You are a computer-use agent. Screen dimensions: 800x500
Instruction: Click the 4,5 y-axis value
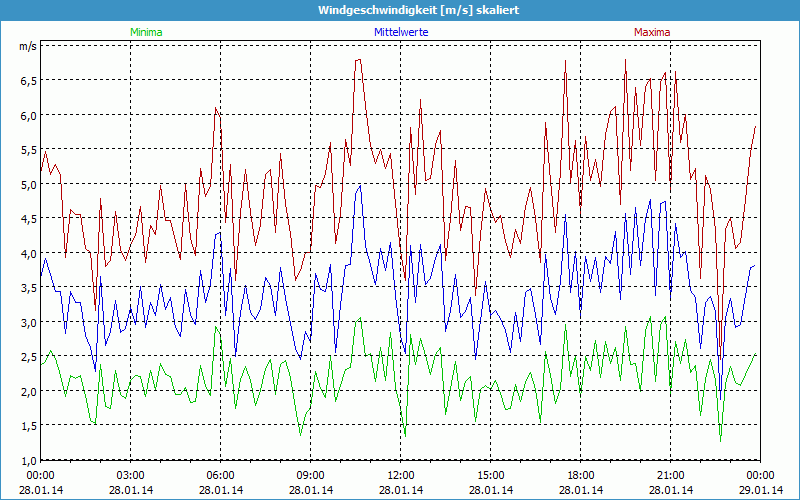(29, 219)
